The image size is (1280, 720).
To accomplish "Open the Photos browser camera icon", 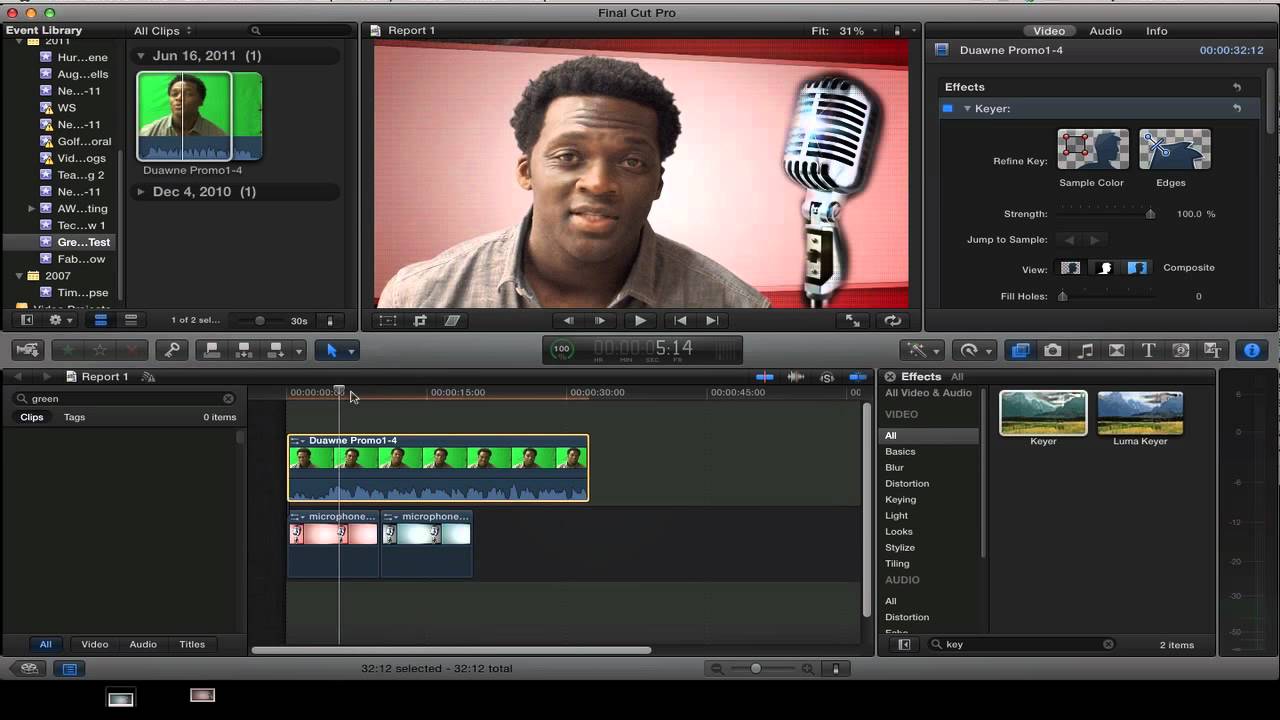I will click(1052, 350).
